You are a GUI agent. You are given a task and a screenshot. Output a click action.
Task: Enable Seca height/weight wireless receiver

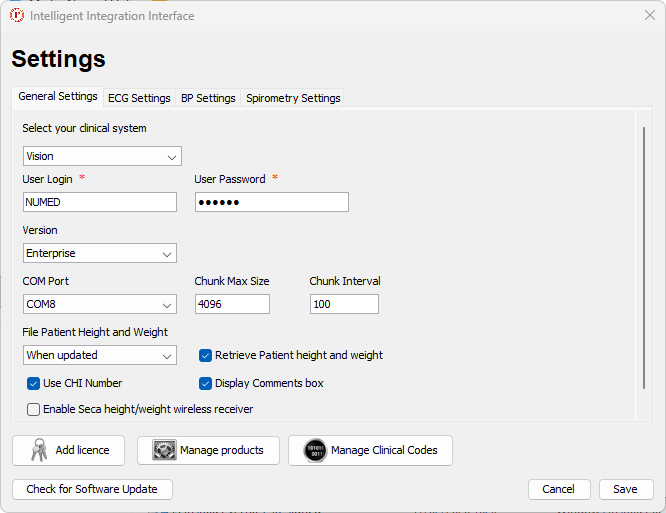click(x=34, y=409)
